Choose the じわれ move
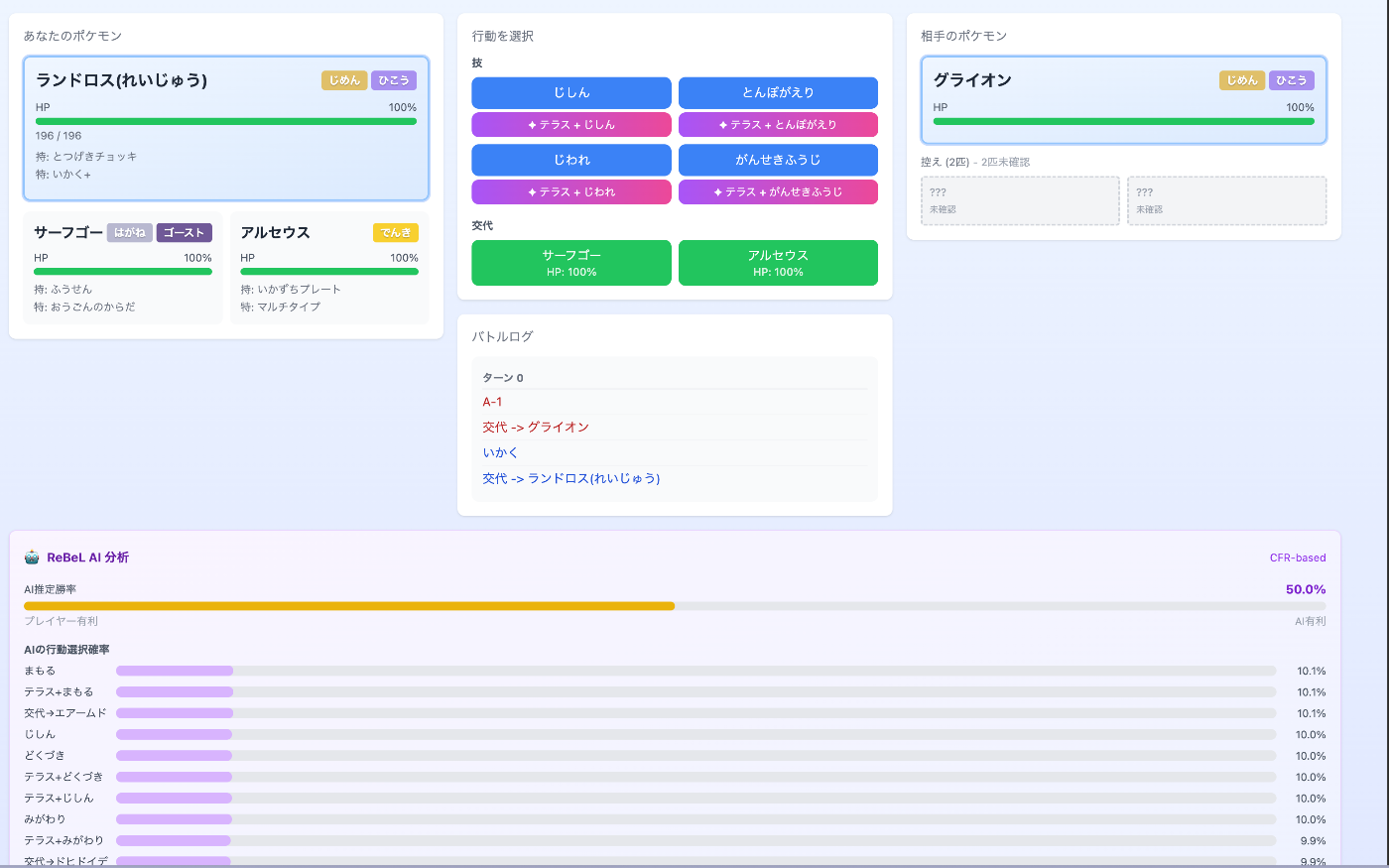The image size is (1389, 868). [x=571, y=160]
